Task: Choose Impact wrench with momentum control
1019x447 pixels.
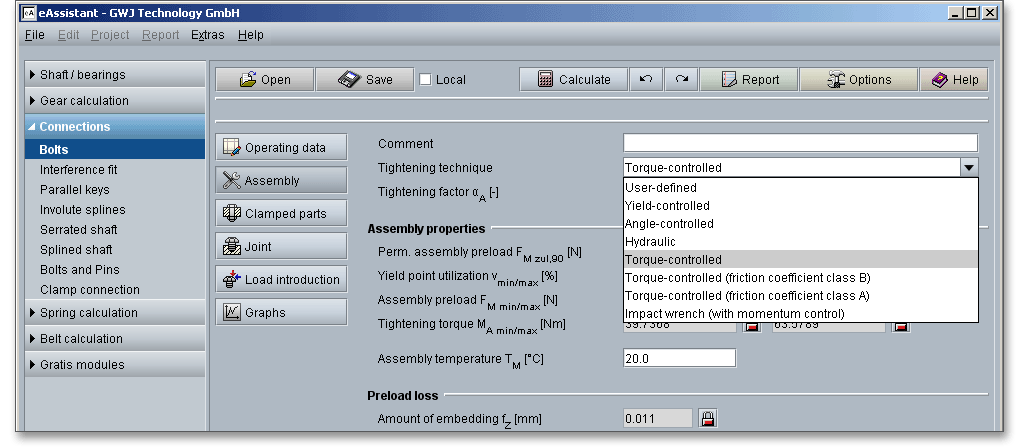Action: (x=734, y=314)
